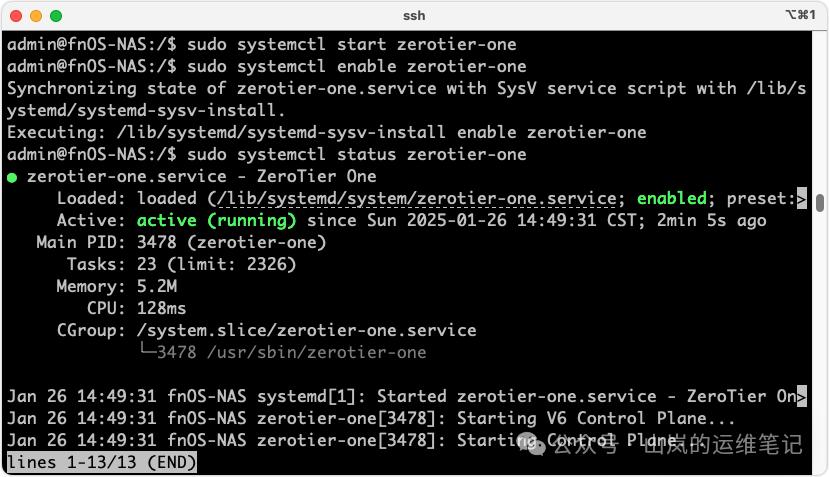Click the green 'enabled' status word
This screenshot has height=477, width=829.
pyautogui.click(x=671, y=198)
